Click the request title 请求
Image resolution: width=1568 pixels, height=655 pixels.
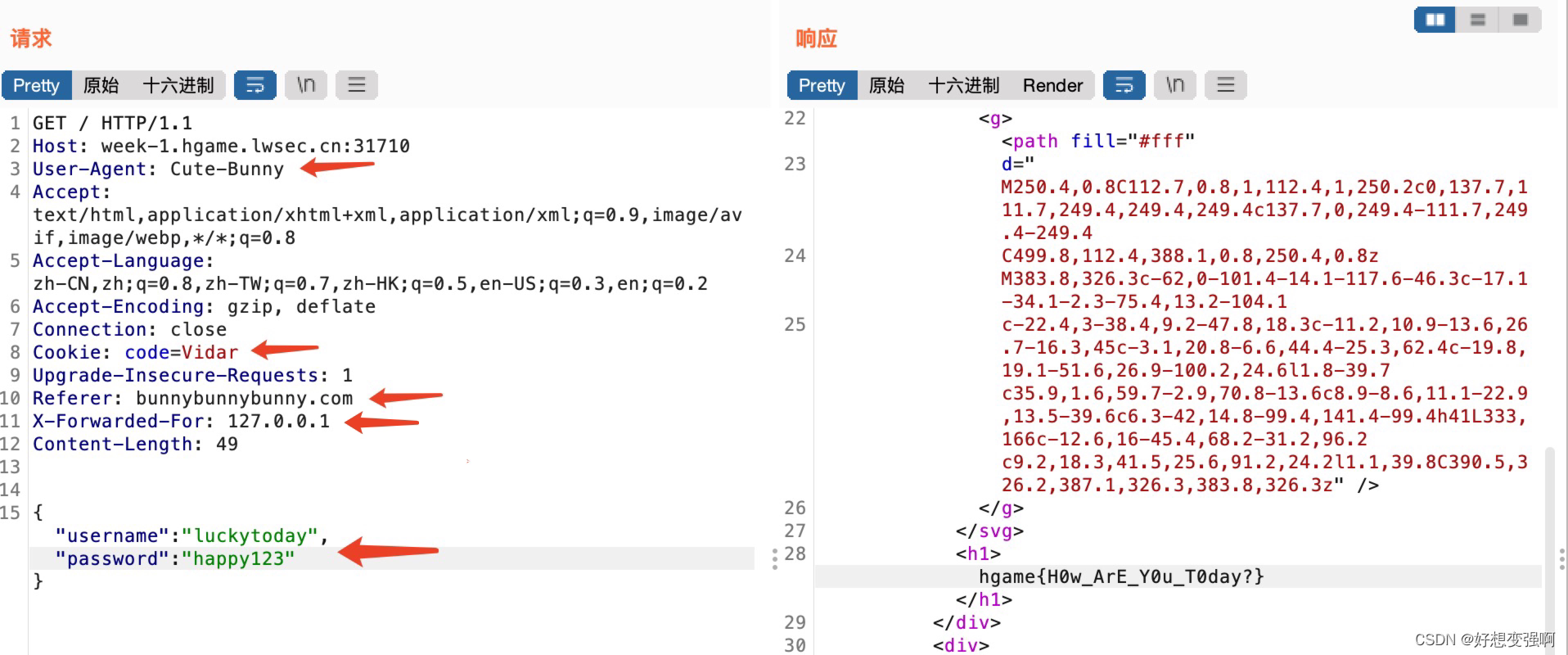[x=31, y=38]
